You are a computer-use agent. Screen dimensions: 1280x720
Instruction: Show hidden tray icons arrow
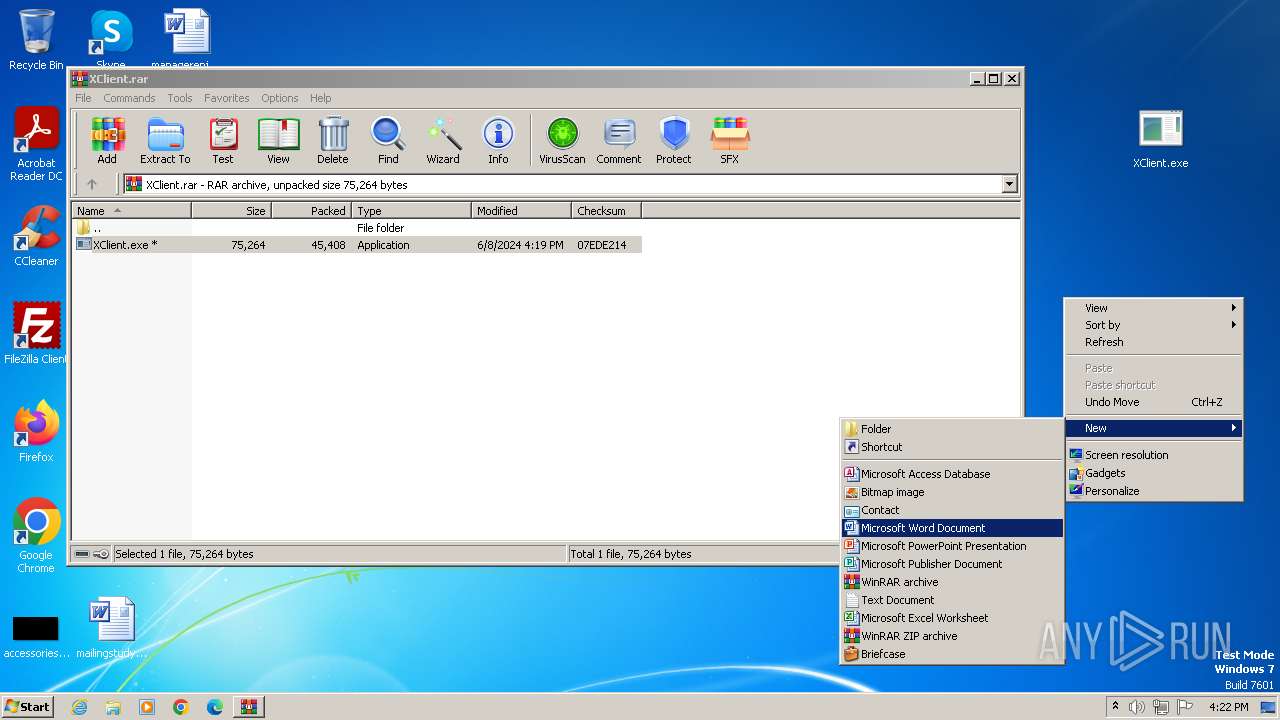pos(1115,706)
